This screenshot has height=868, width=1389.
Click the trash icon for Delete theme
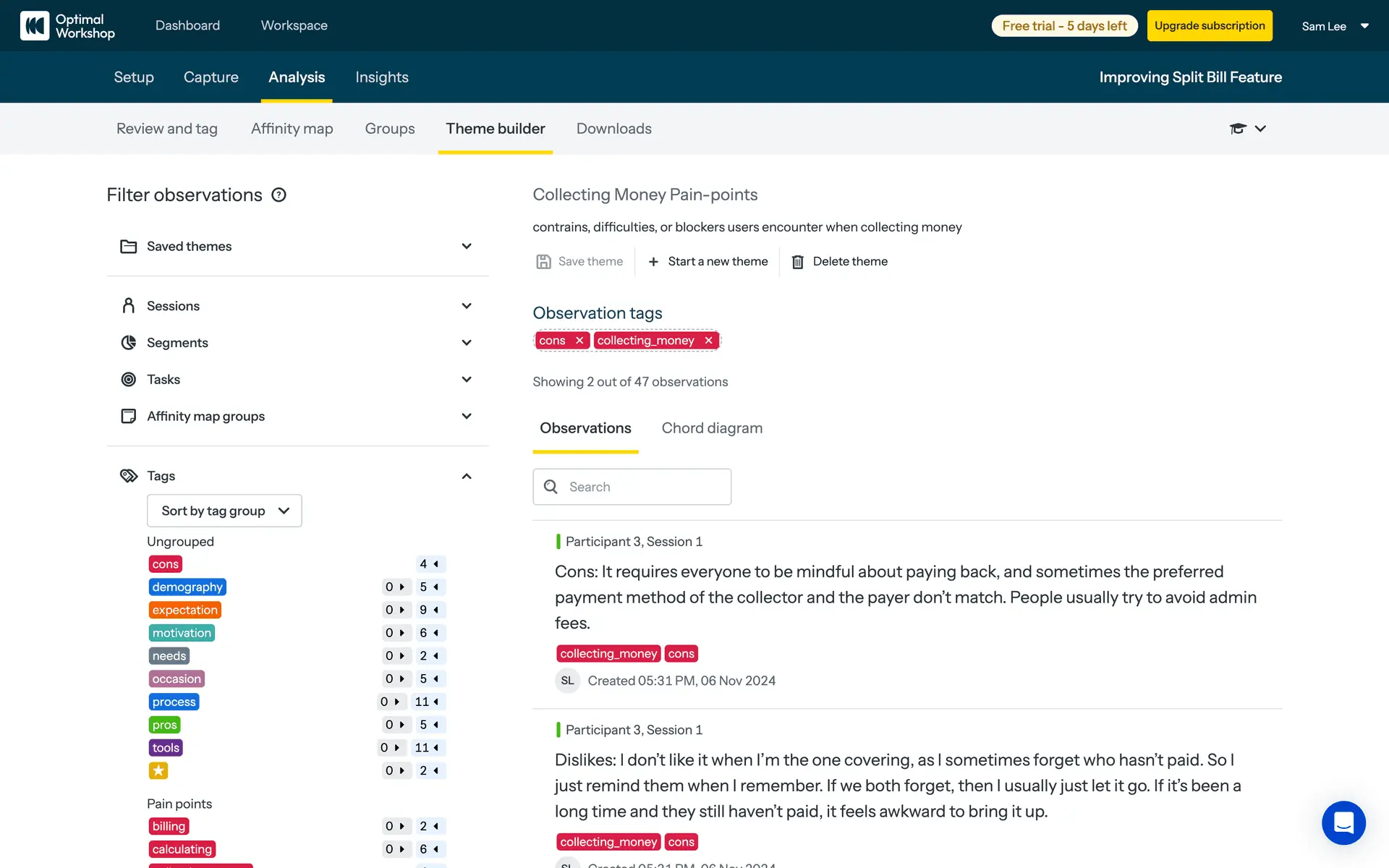[x=797, y=262]
